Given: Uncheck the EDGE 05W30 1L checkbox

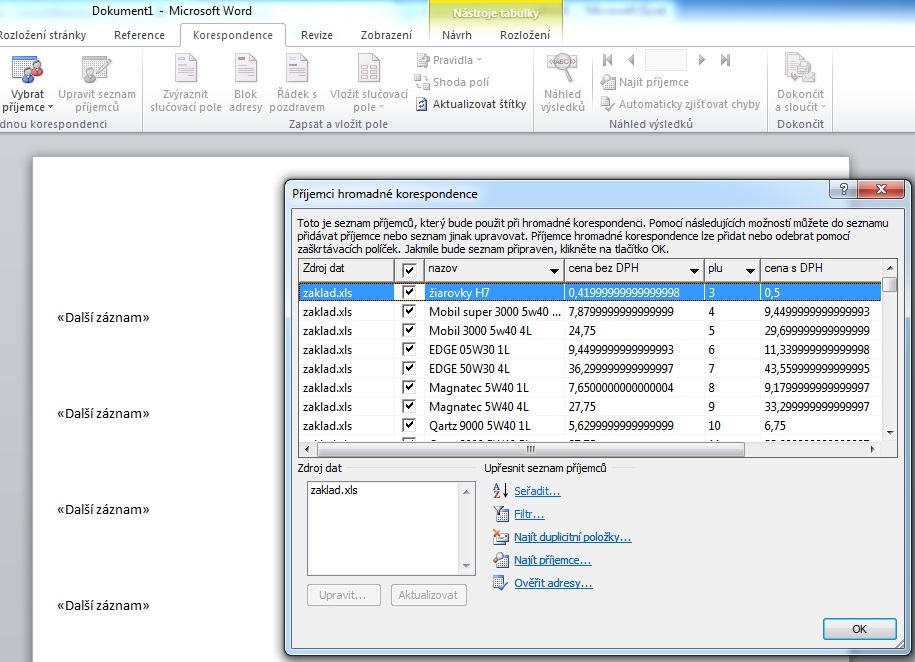Looking at the screenshot, I should click(x=408, y=349).
